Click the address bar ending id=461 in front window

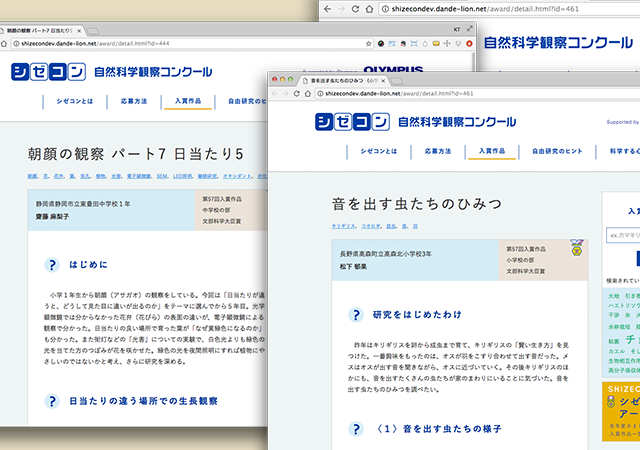478,94
